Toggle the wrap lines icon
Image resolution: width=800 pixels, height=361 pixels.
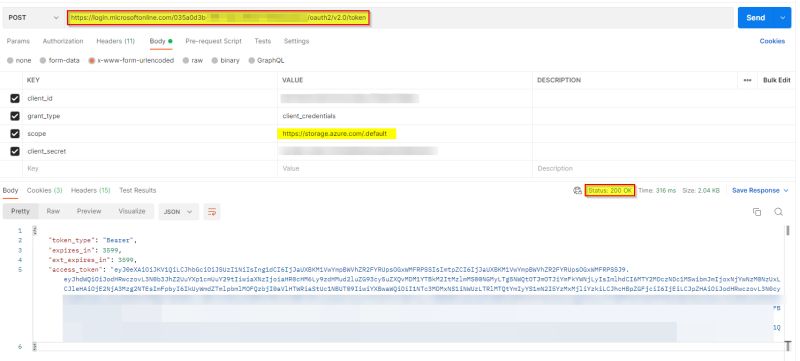coord(212,212)
